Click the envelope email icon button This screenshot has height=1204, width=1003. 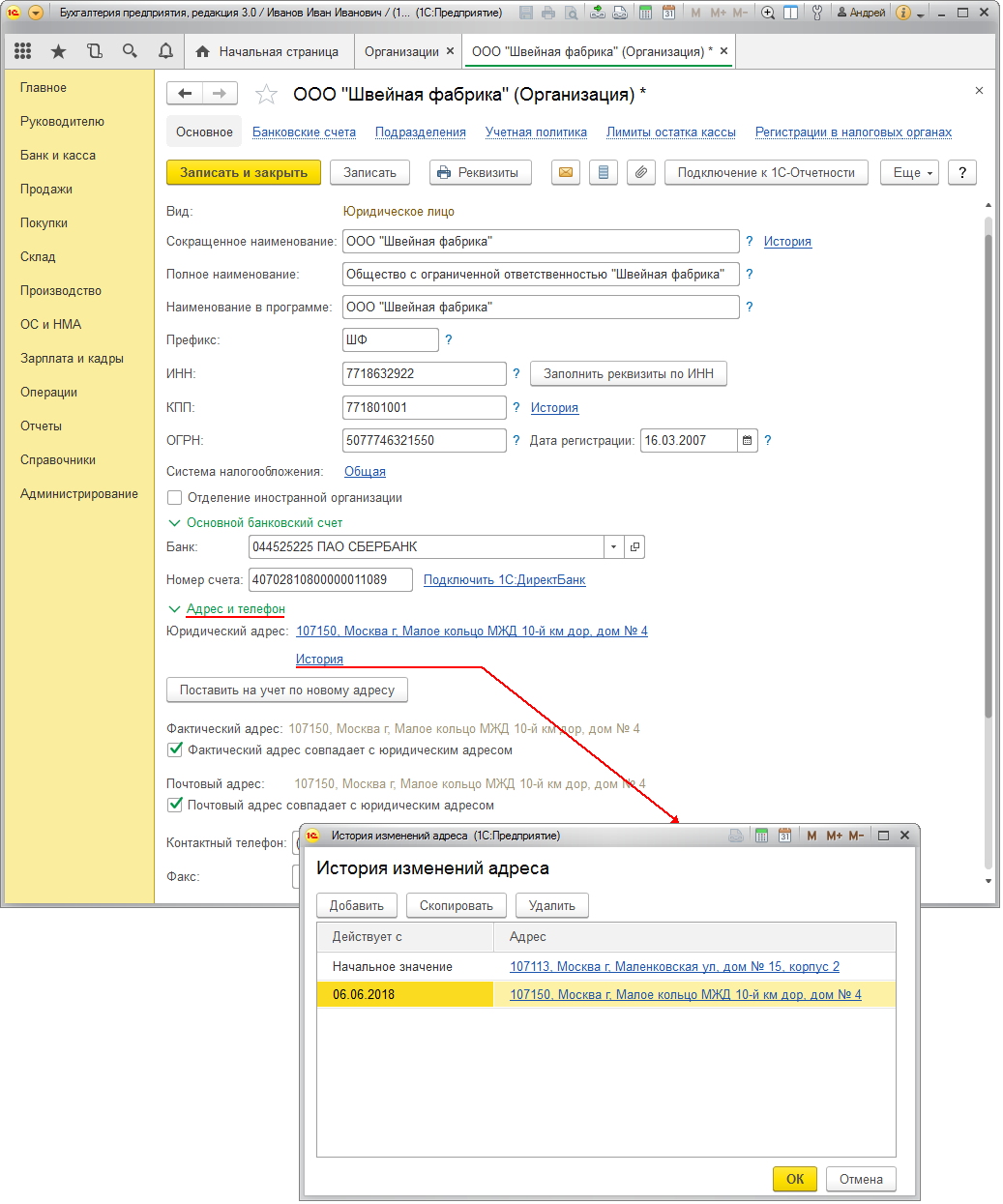pos(566,172)
